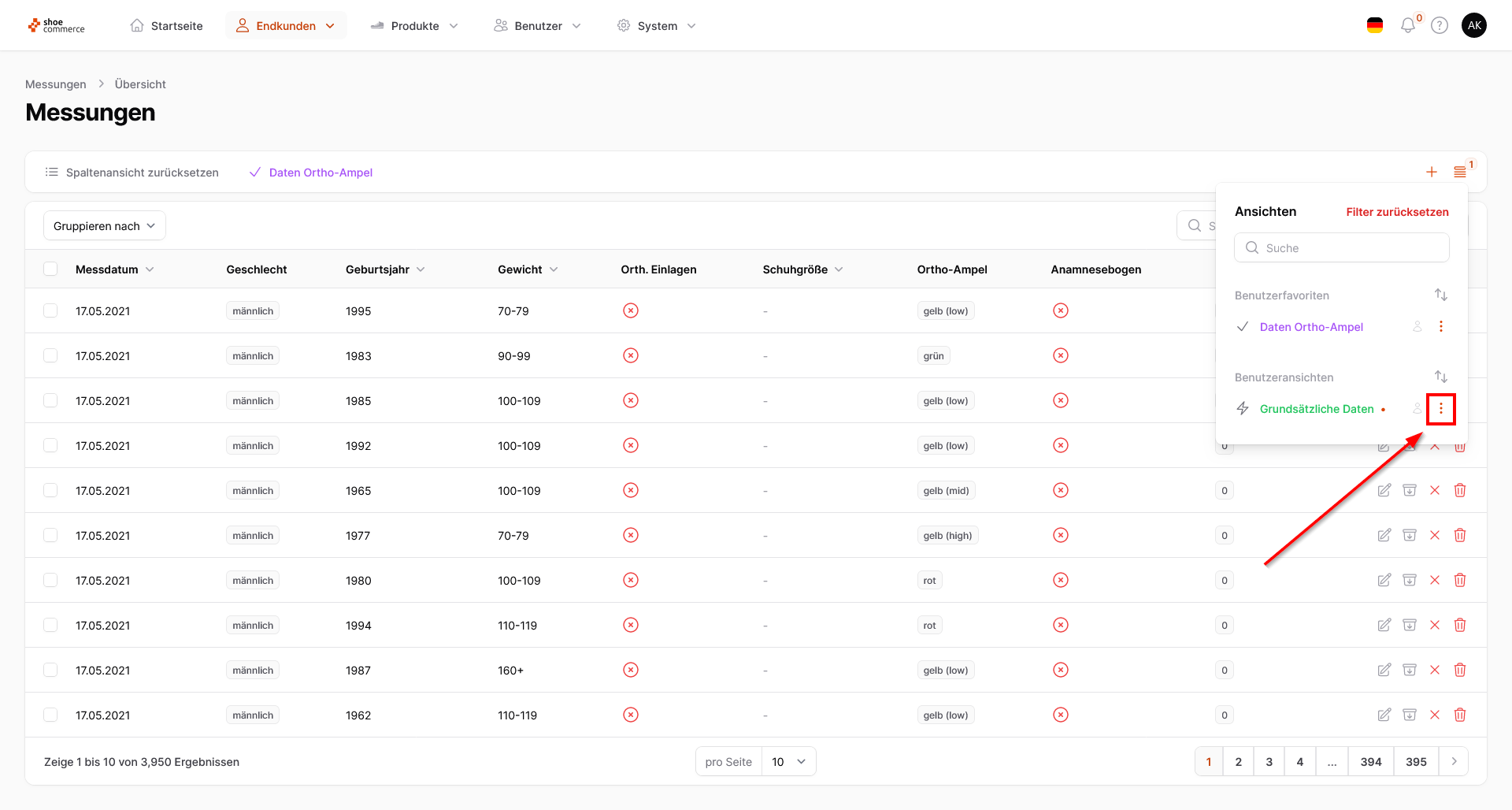Expand the Gruppieren nach dropdown
Viewport: 1512px width, 810px height.
pos(105,226)
